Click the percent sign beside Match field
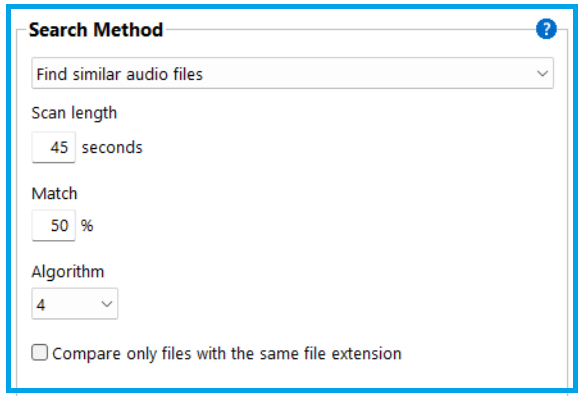 click(x=87, y=226)
